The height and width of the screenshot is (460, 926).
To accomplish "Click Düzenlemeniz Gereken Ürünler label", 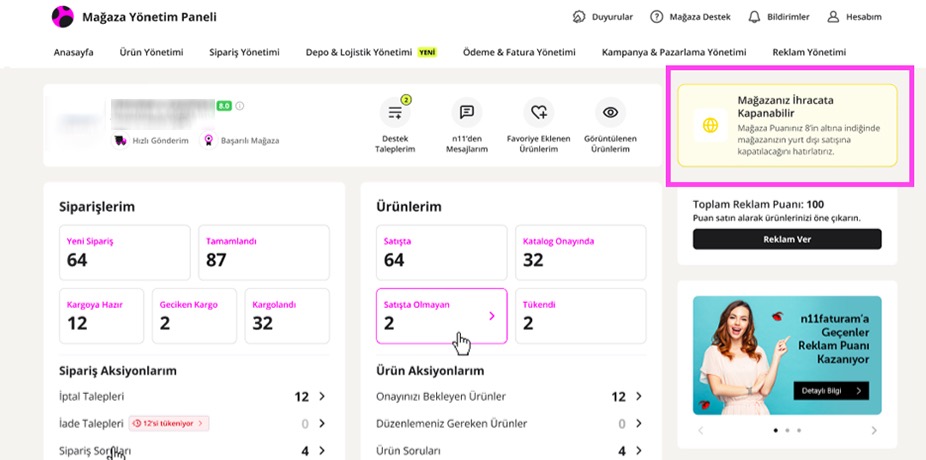I will tap(452, 423).
